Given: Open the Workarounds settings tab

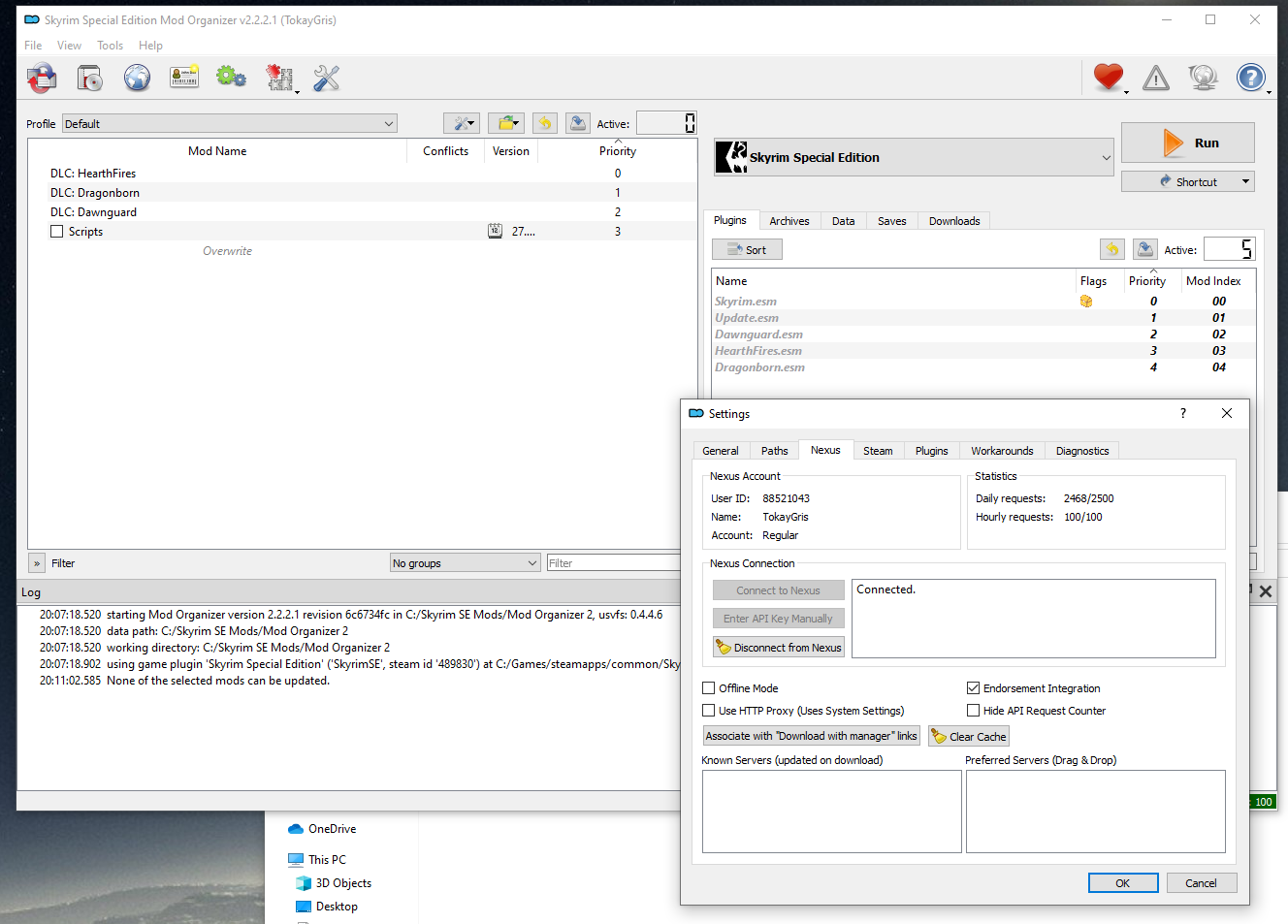Looking at the screenshot, I should pyautogui.click(x=1002, y=451).
